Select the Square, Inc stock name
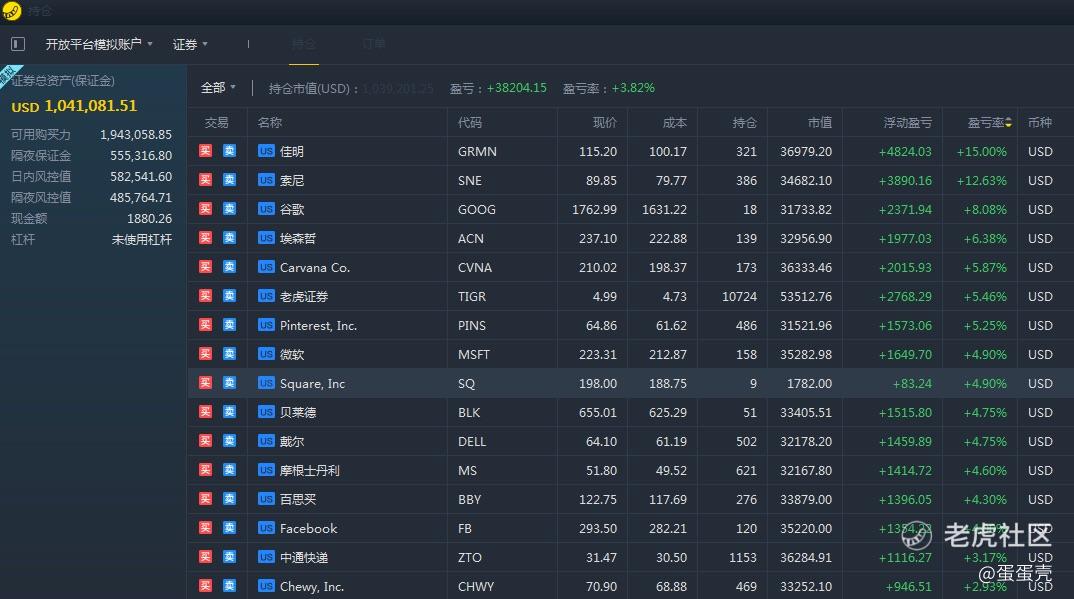The width and height of the screenshot is (1074, 599). [x=312, y=384]
